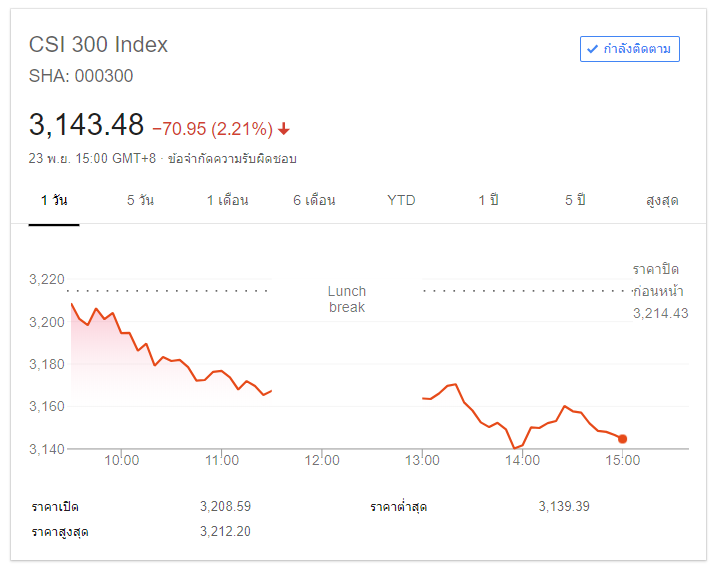Screen dimensions: 718x572
Task: Click the checkmark in the following button
Action: coord(592,49)
